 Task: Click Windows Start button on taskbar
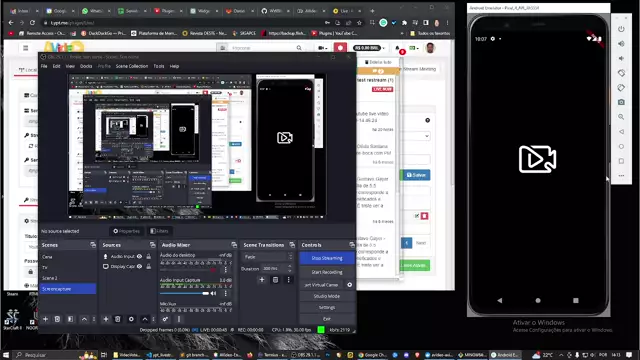[x=6, y=355]
